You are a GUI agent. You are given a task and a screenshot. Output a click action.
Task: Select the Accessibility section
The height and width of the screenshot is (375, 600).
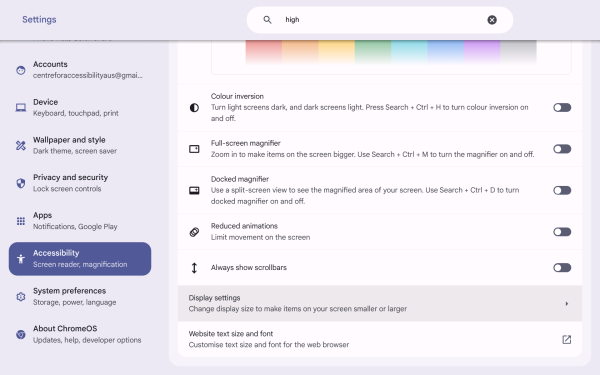coord(80,259)
